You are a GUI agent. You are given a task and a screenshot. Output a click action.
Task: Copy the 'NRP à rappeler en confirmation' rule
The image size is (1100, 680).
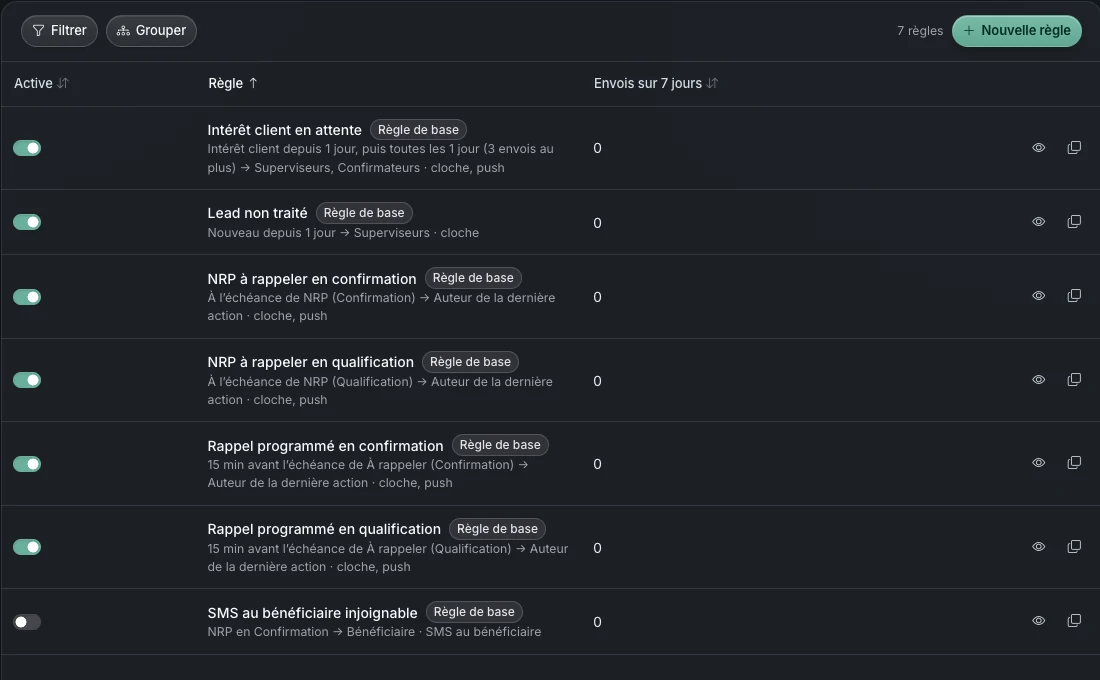coord(1074,295)
